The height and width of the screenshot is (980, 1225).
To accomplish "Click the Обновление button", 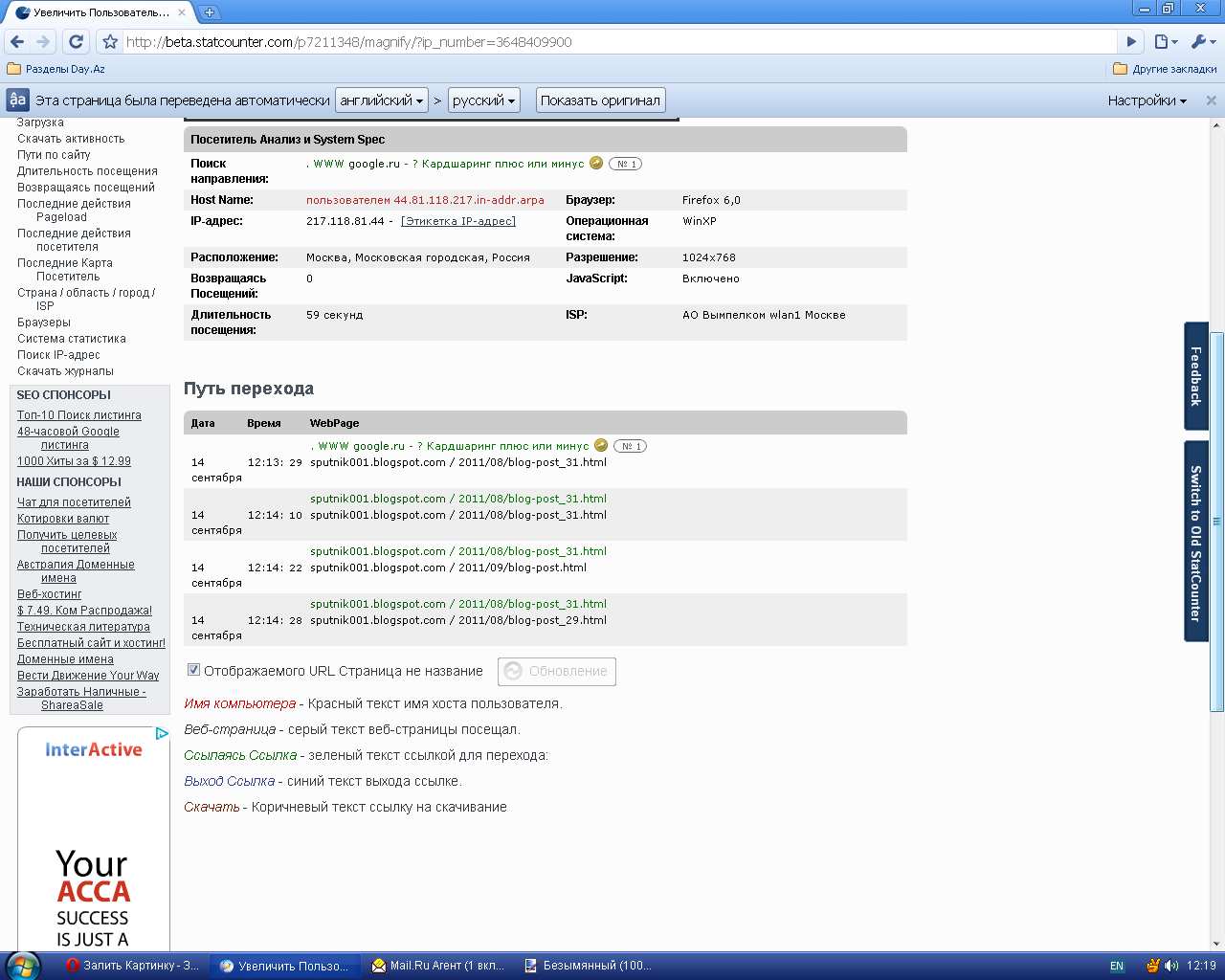I will [x=557, y=671].
